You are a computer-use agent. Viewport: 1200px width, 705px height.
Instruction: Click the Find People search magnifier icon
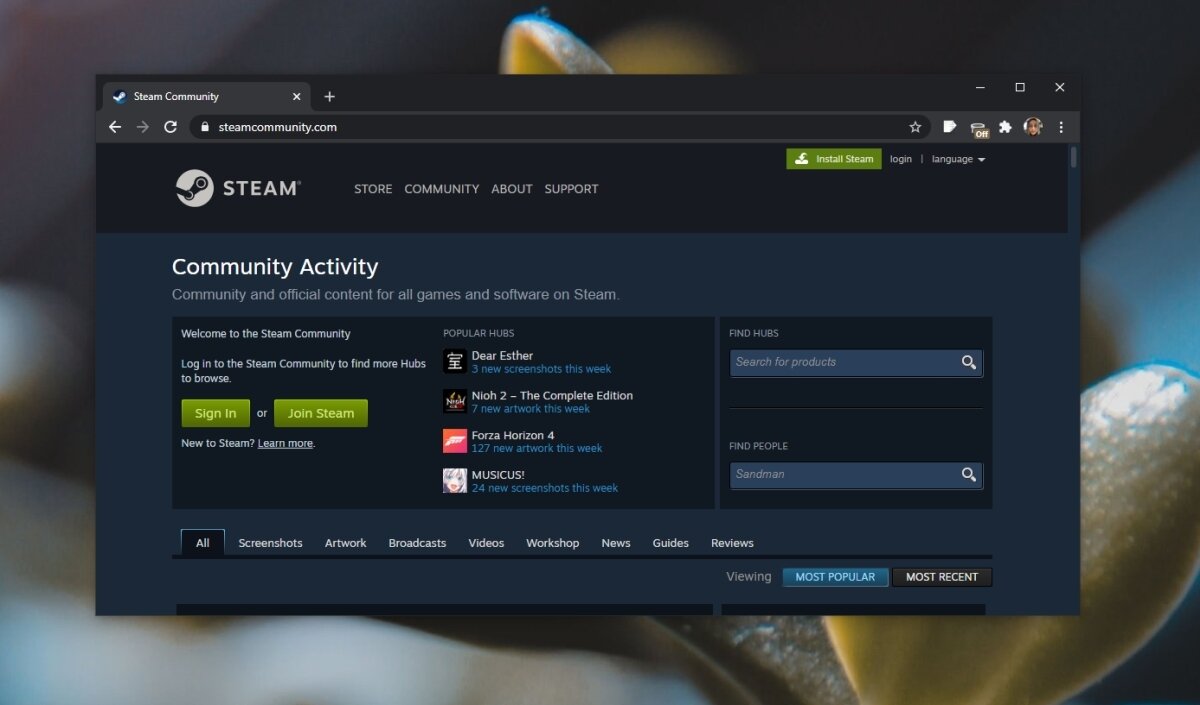[967, 474]
